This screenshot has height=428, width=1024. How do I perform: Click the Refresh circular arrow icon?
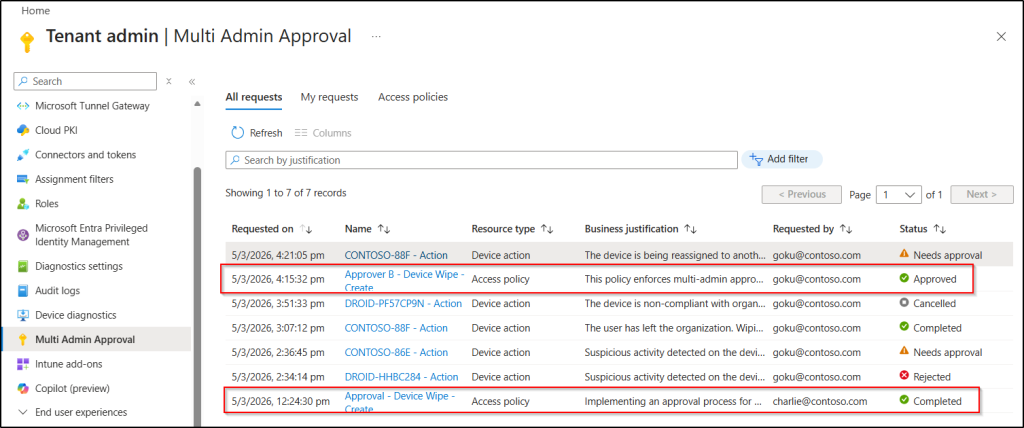coord(238,133)
